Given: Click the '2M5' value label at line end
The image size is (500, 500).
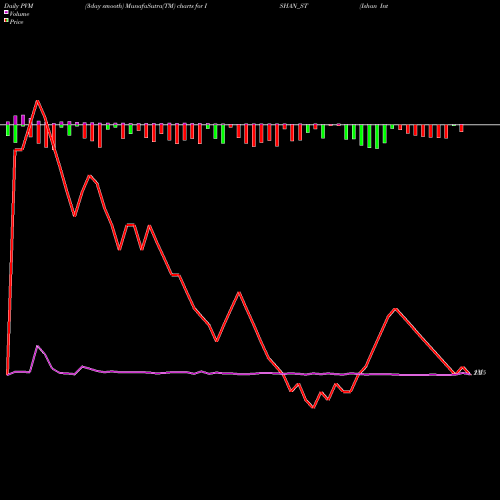Looking at the screenshot, I should (480, 373).
